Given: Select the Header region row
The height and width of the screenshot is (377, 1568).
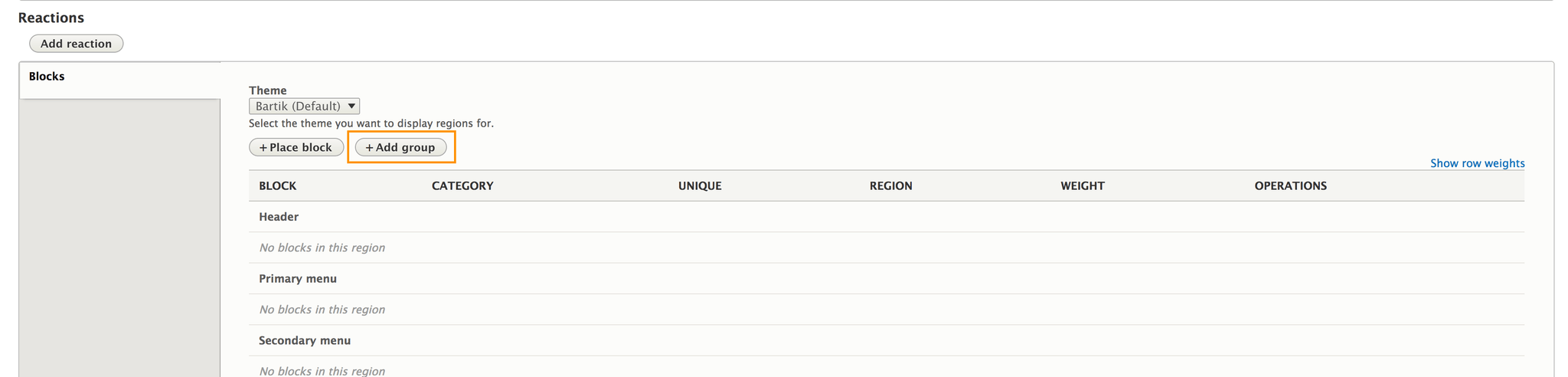Looking at the screenshot, I should [887, 217].
